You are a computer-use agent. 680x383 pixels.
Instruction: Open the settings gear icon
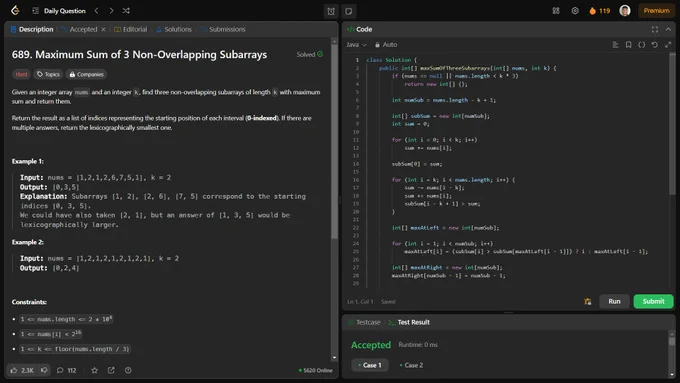click(575, 11)
